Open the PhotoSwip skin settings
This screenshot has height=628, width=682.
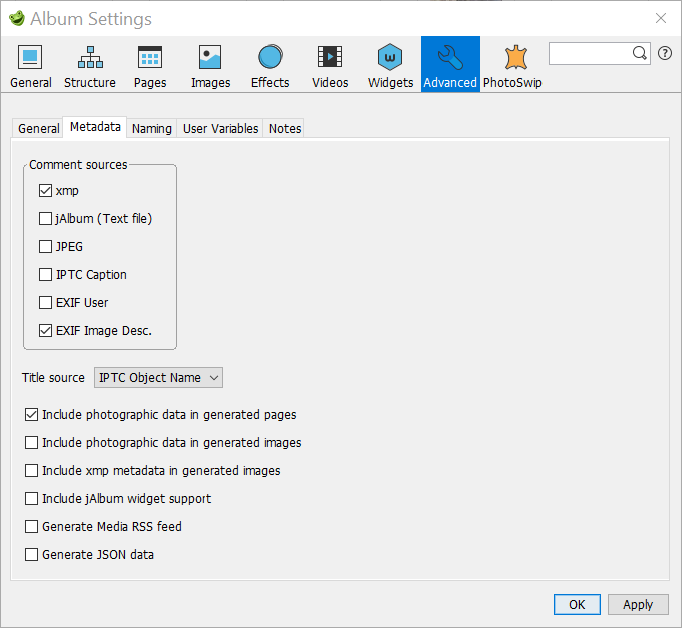[512, 66]
